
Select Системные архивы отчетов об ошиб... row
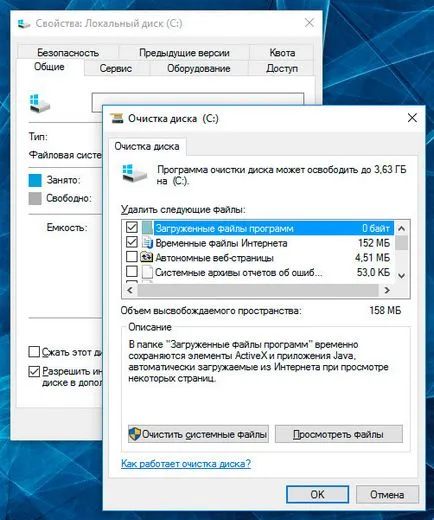[x=258, y=273]
